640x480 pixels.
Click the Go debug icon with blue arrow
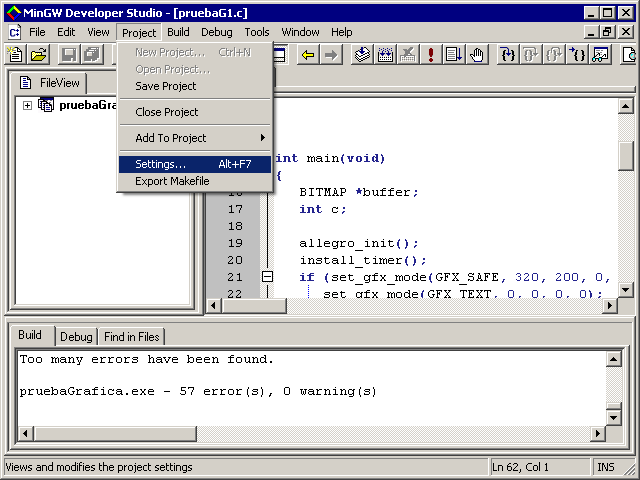453,54
